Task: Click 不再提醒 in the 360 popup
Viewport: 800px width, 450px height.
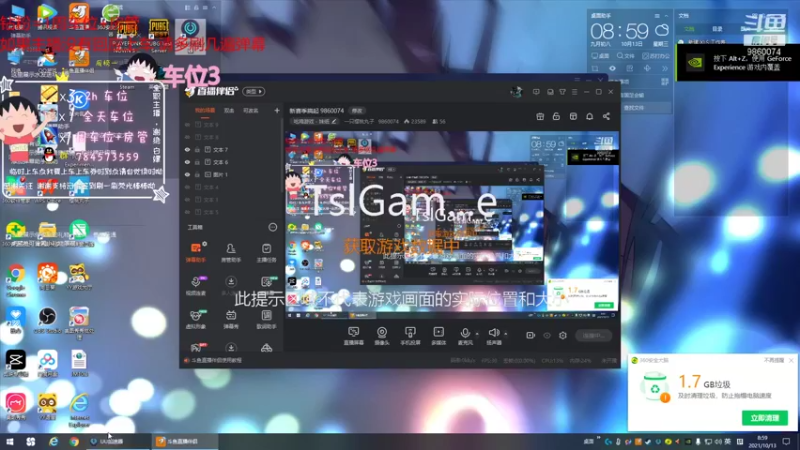Action: [773, 360]
